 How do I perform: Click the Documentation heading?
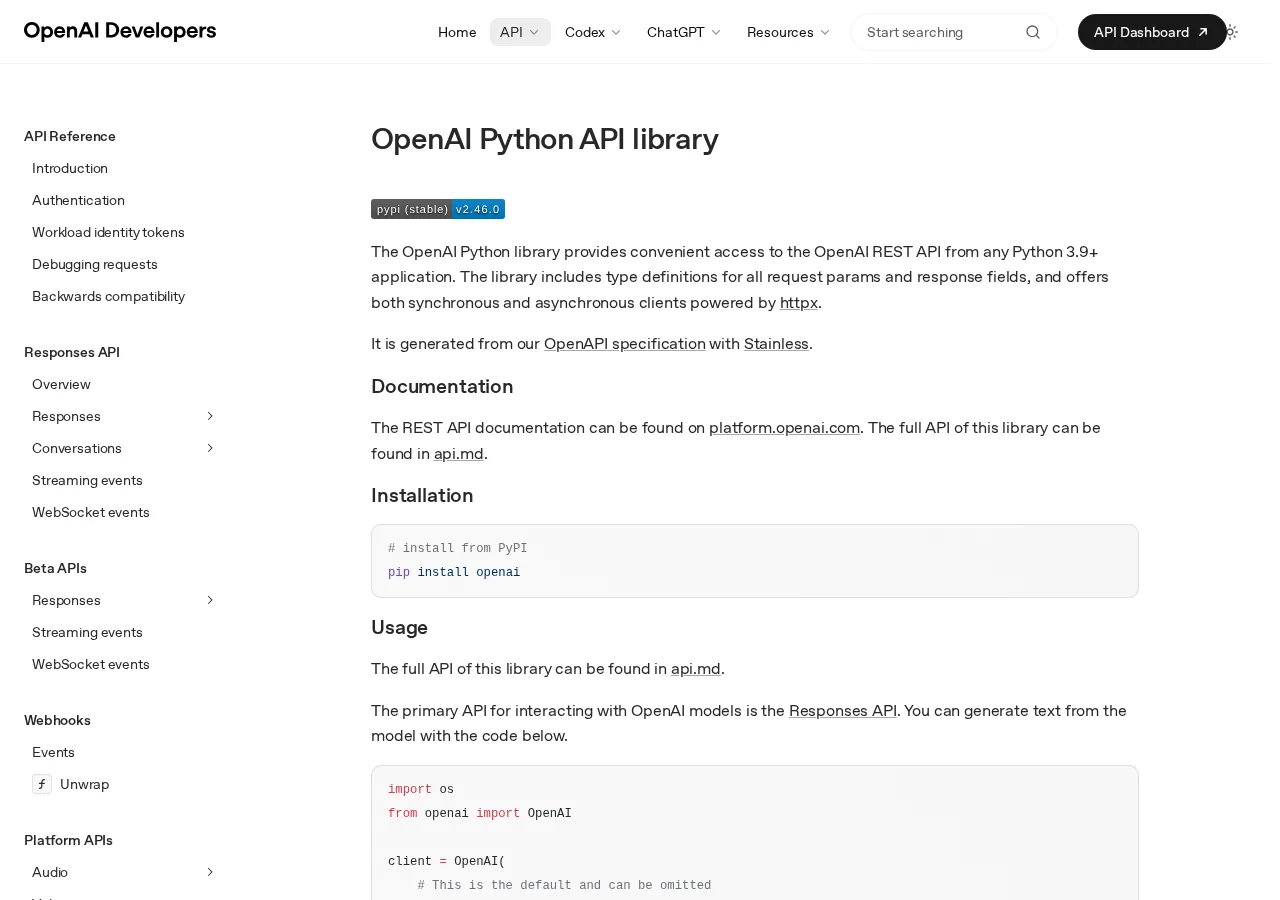tap(442, 386)
